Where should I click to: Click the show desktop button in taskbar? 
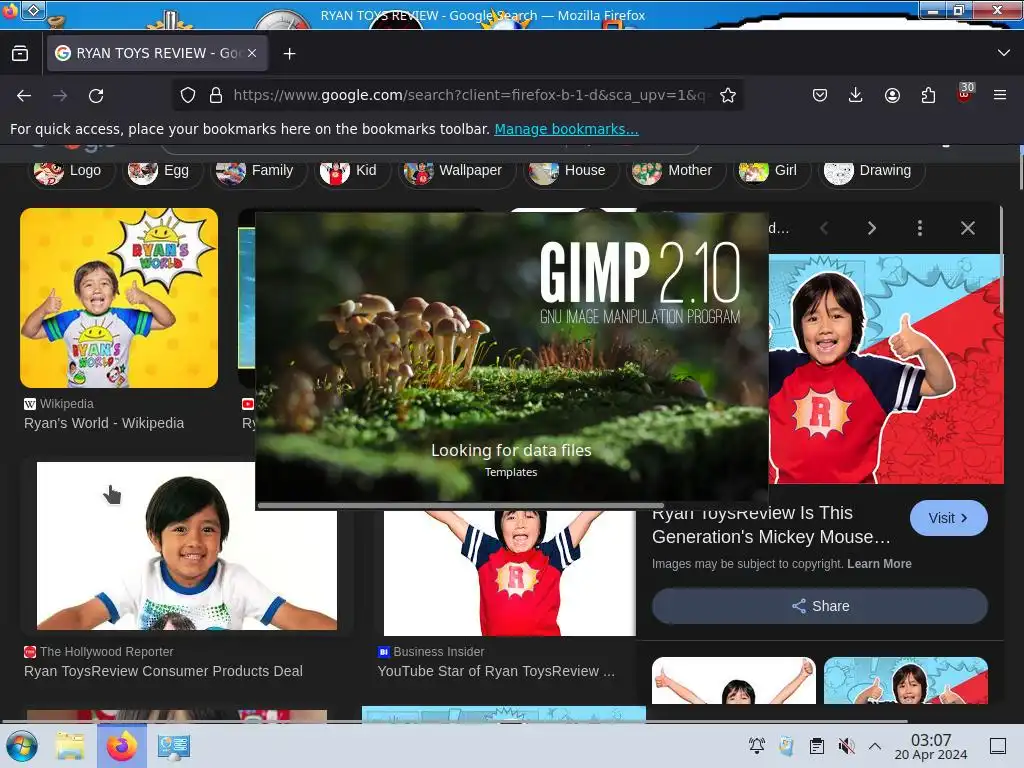[997, 746]
